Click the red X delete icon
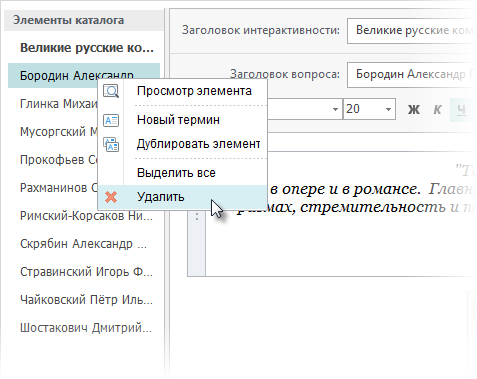The image size is (477, 379). tap(111, 197)
